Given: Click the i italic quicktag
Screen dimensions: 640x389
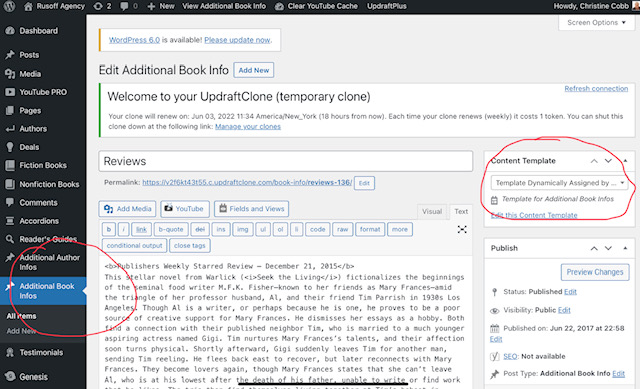Looking at the screenshot, I should [x=124, y=229].
